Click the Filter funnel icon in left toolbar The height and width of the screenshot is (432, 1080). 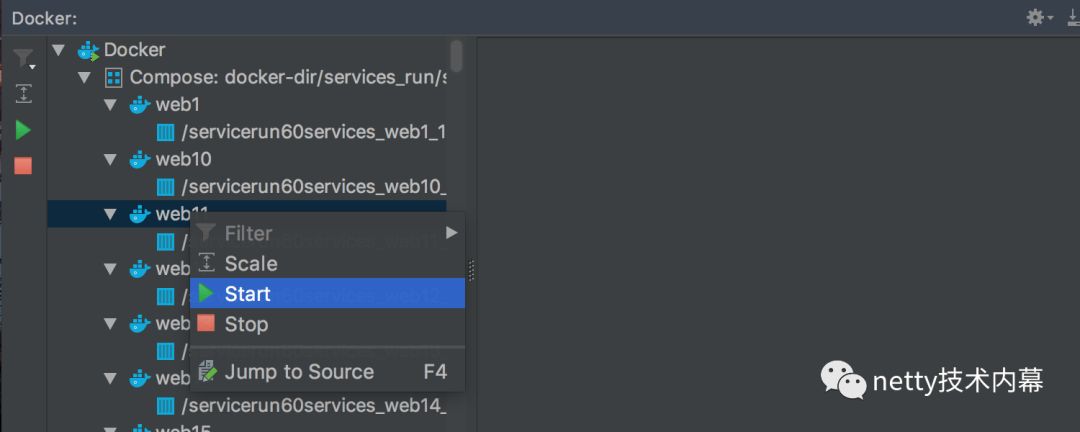coord(23,59)
